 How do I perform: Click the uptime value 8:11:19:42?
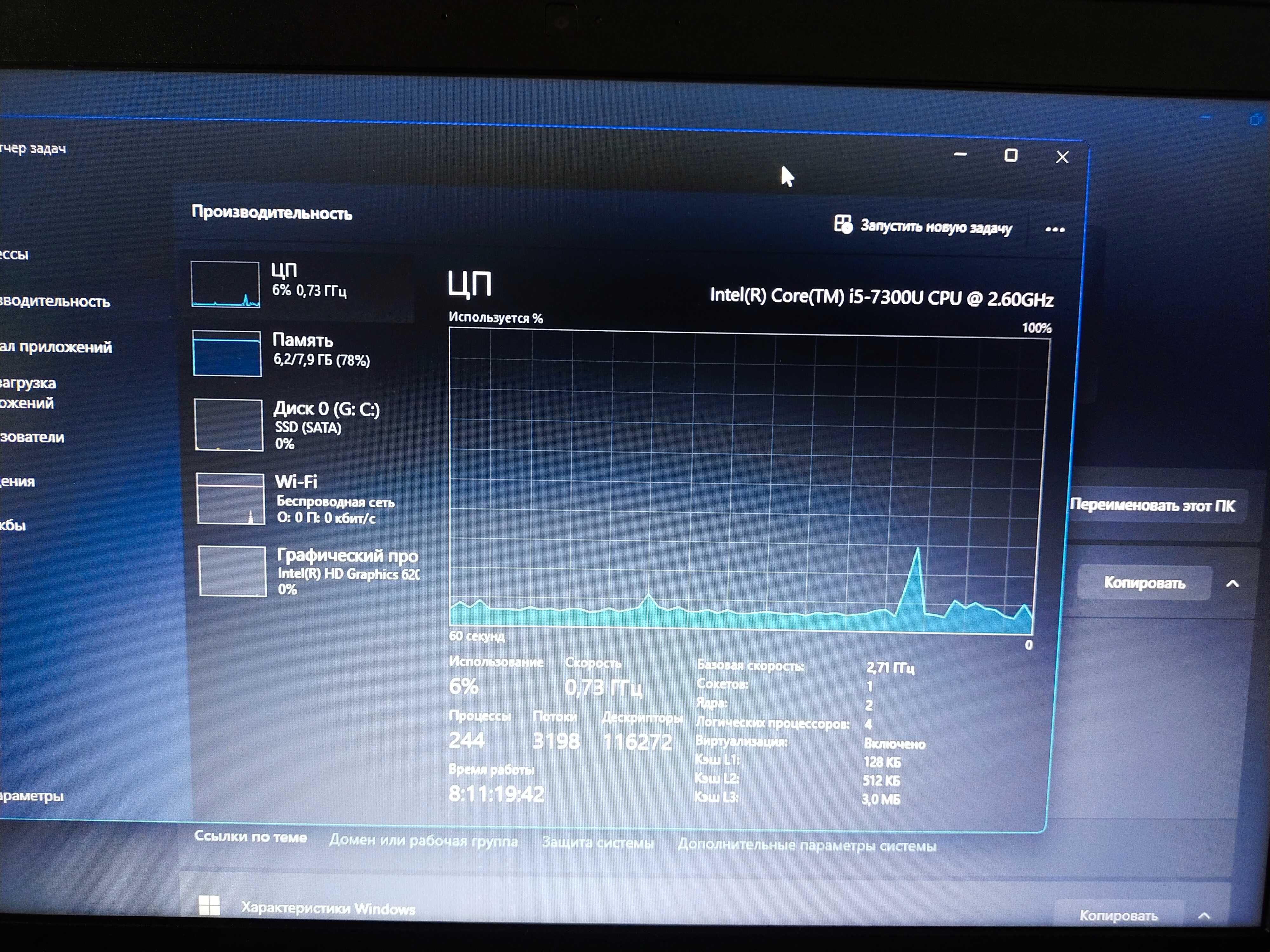(496, 794)
